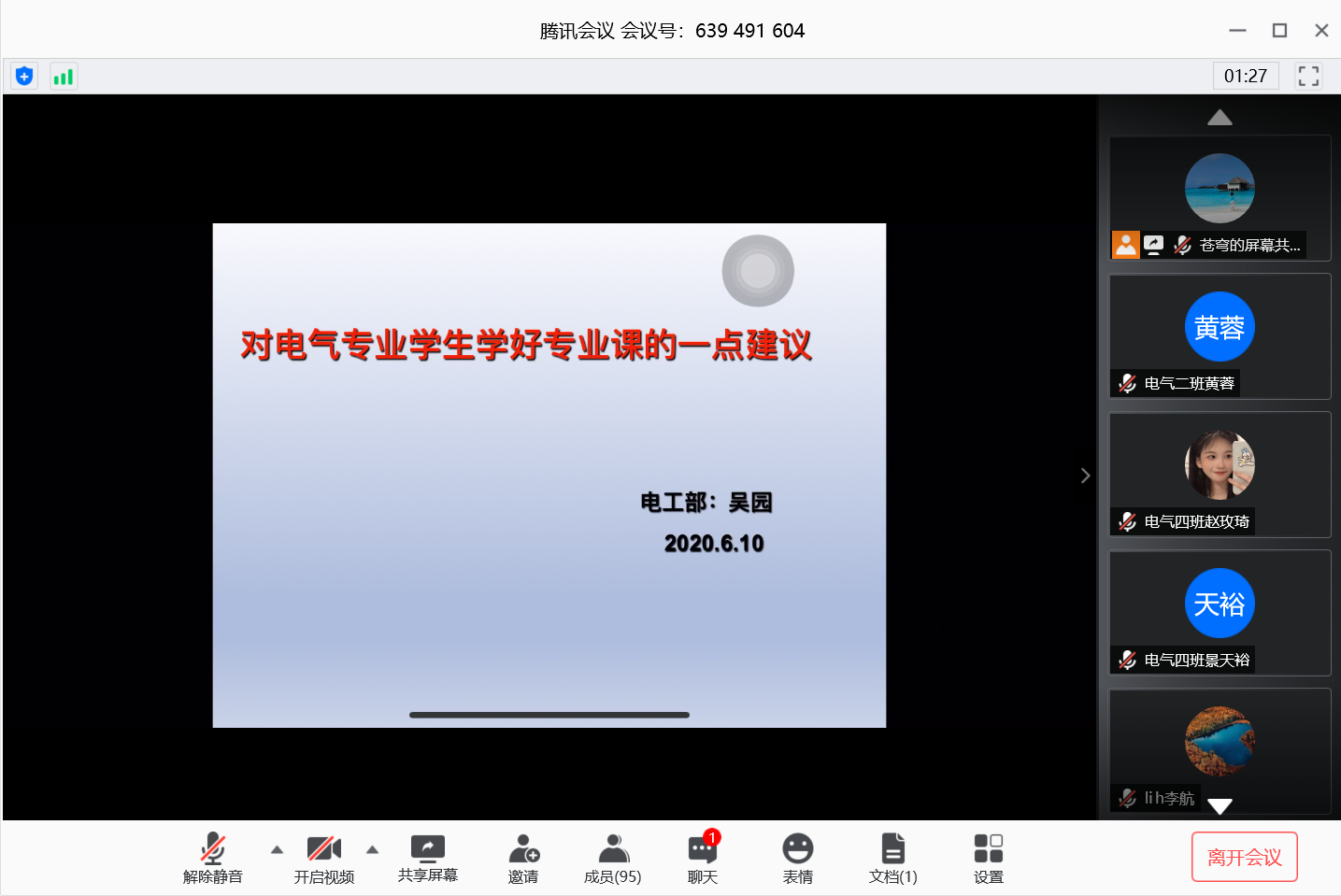Expand video options arrow beside camera
This screenshot has width=1341, height=896.
click(x=373, y=849)
